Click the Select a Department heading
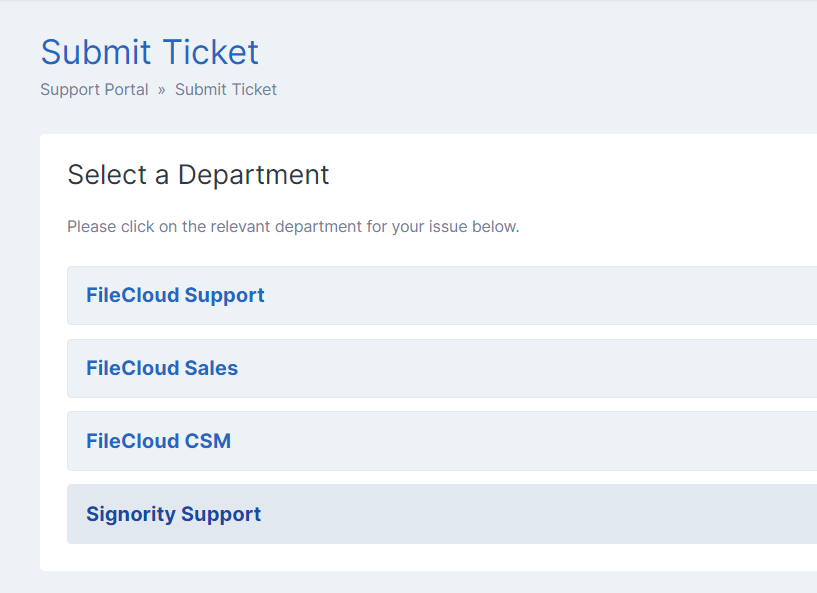The image size is (817, 593). [198, 174]
